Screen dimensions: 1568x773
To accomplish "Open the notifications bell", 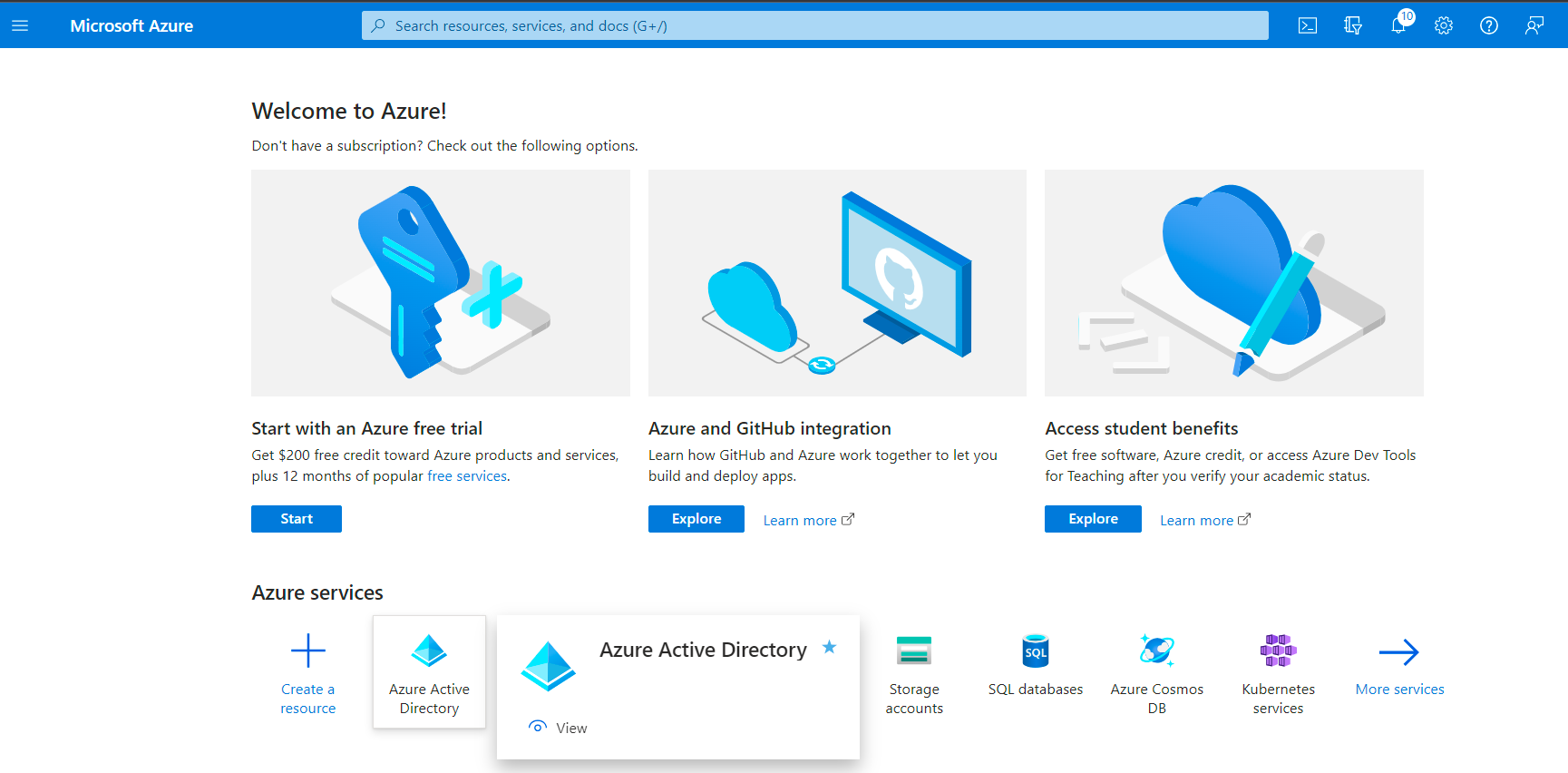I will coord(1398,25).
